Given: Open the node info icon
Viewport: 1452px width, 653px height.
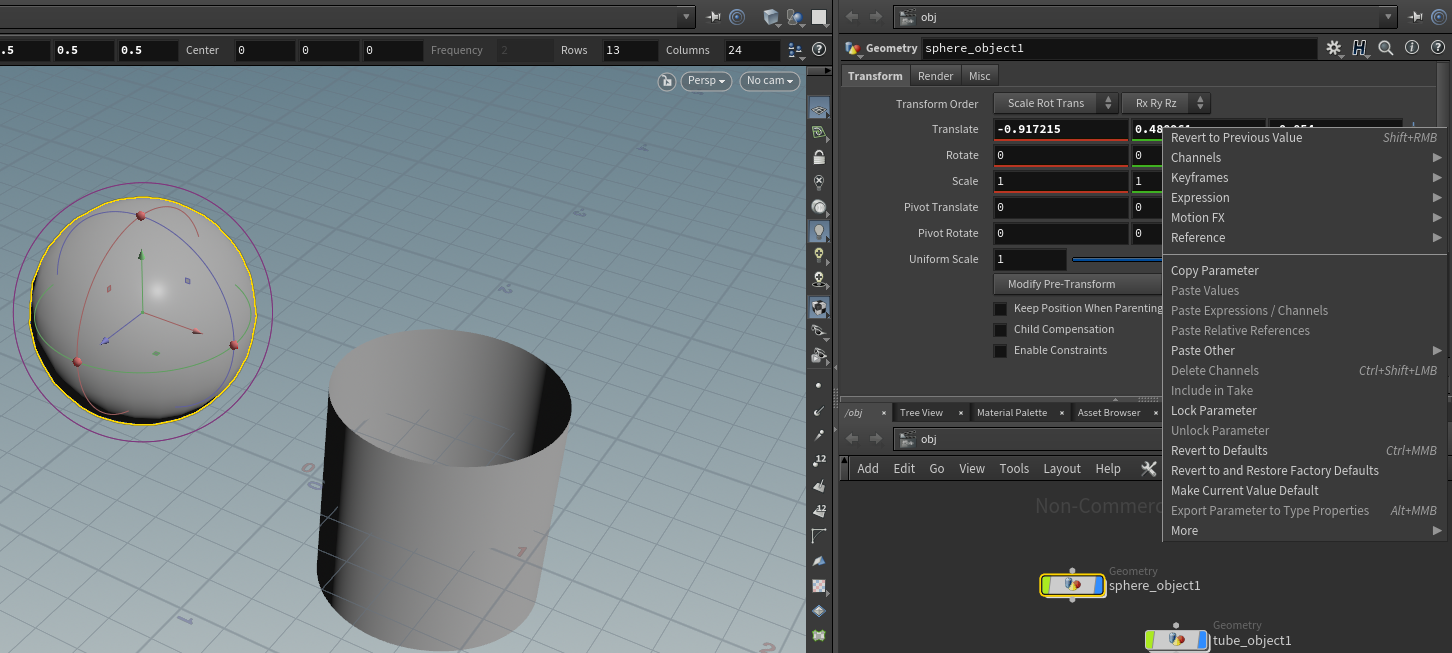Looking at the screenshot, I should tap(1412, 48).
